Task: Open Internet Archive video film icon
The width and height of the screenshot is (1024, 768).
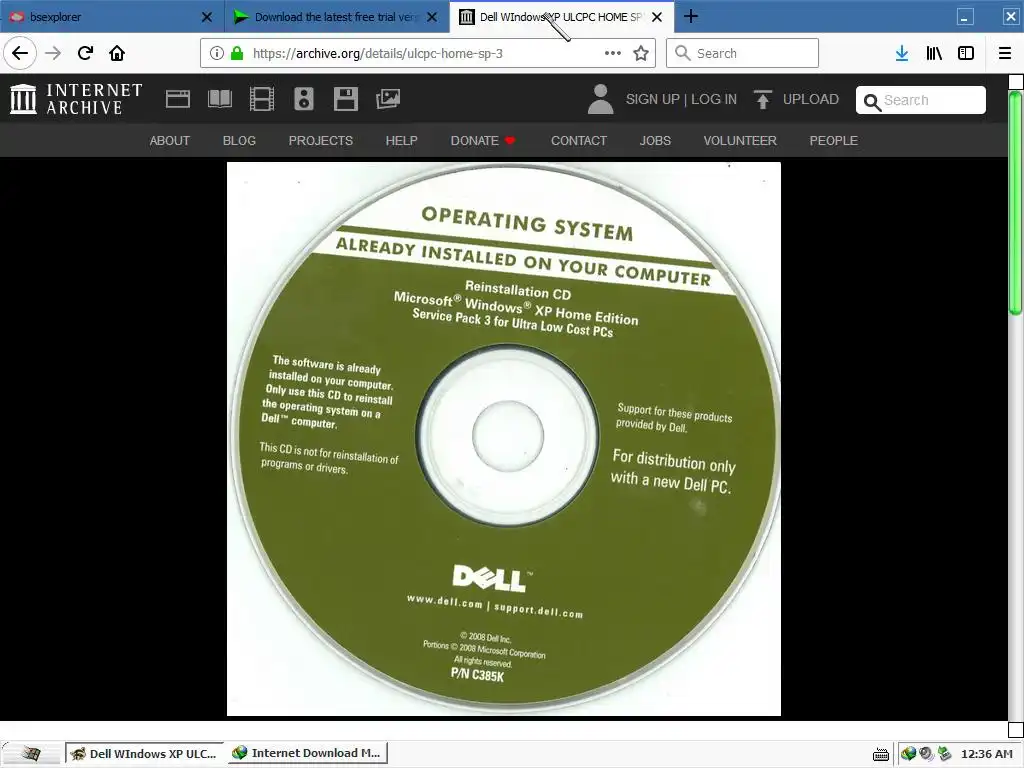Action: [x=262, y=99]
